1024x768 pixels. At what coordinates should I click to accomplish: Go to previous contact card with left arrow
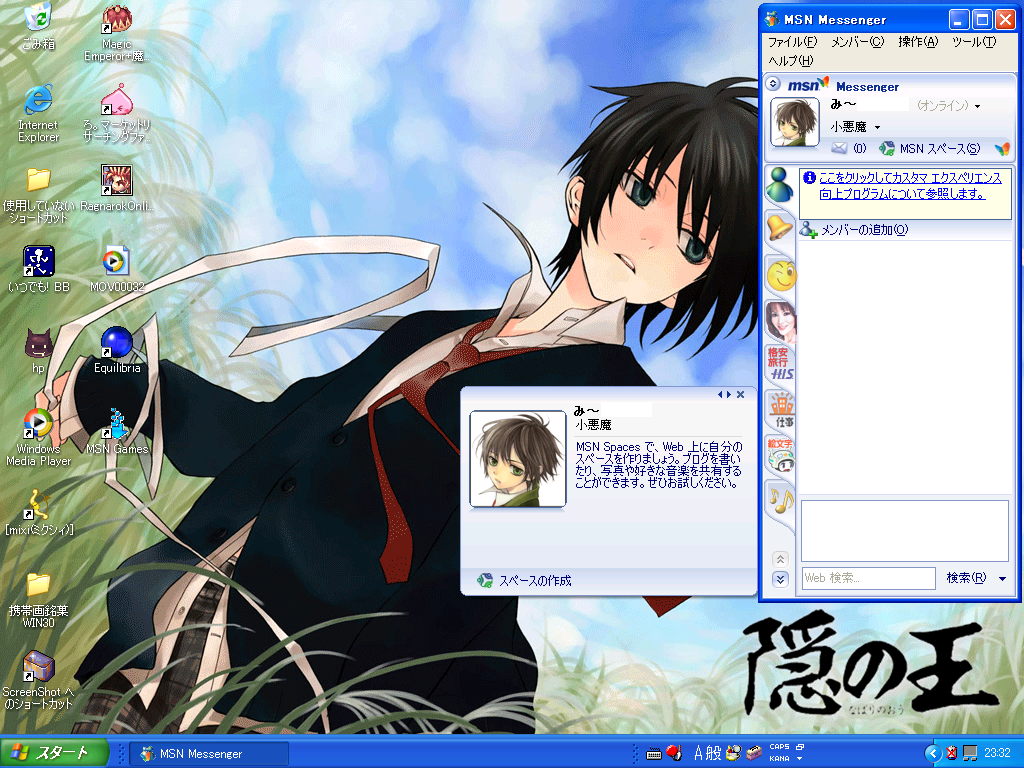[720, 394]
